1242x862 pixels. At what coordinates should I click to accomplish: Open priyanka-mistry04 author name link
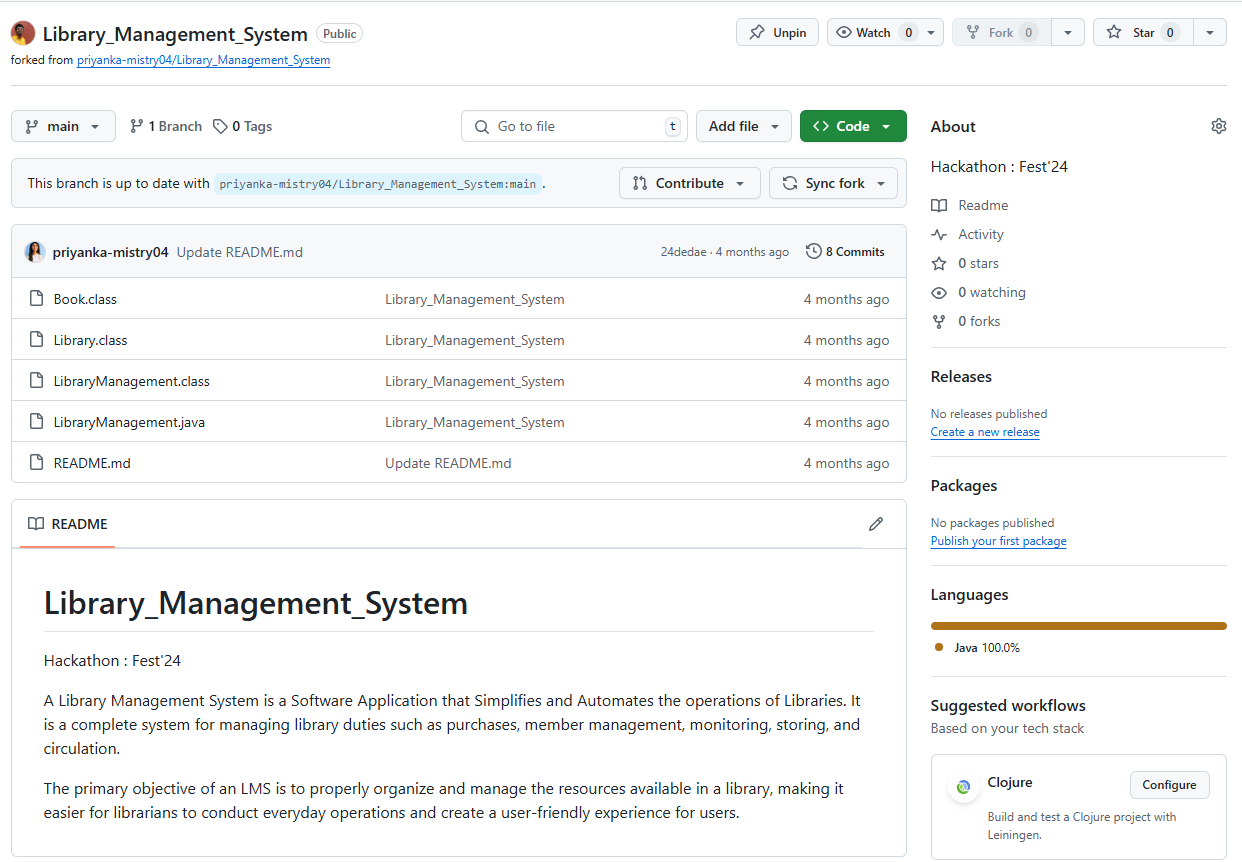click(x=111, y=252)
